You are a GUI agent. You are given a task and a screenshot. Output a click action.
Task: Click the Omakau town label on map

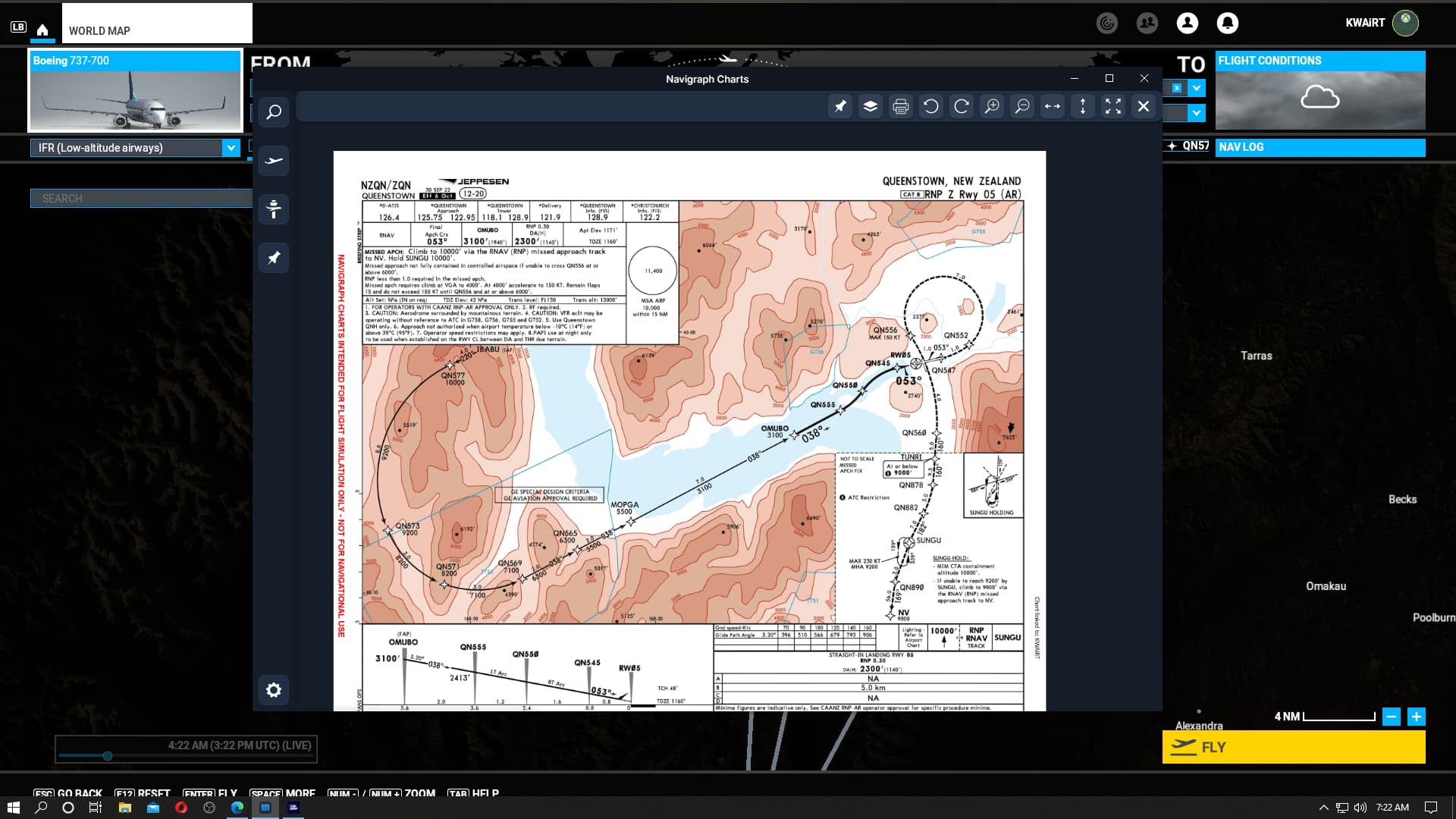tap(1326, 586)
